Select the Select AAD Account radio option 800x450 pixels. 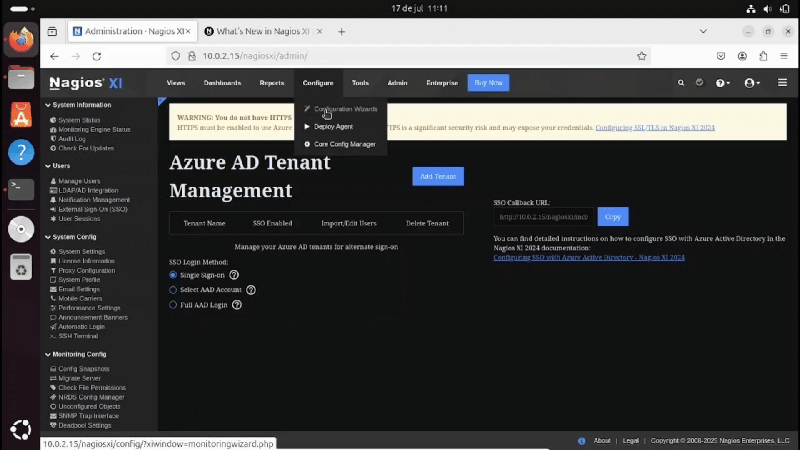pyautogui.click(x=173, y=290)
